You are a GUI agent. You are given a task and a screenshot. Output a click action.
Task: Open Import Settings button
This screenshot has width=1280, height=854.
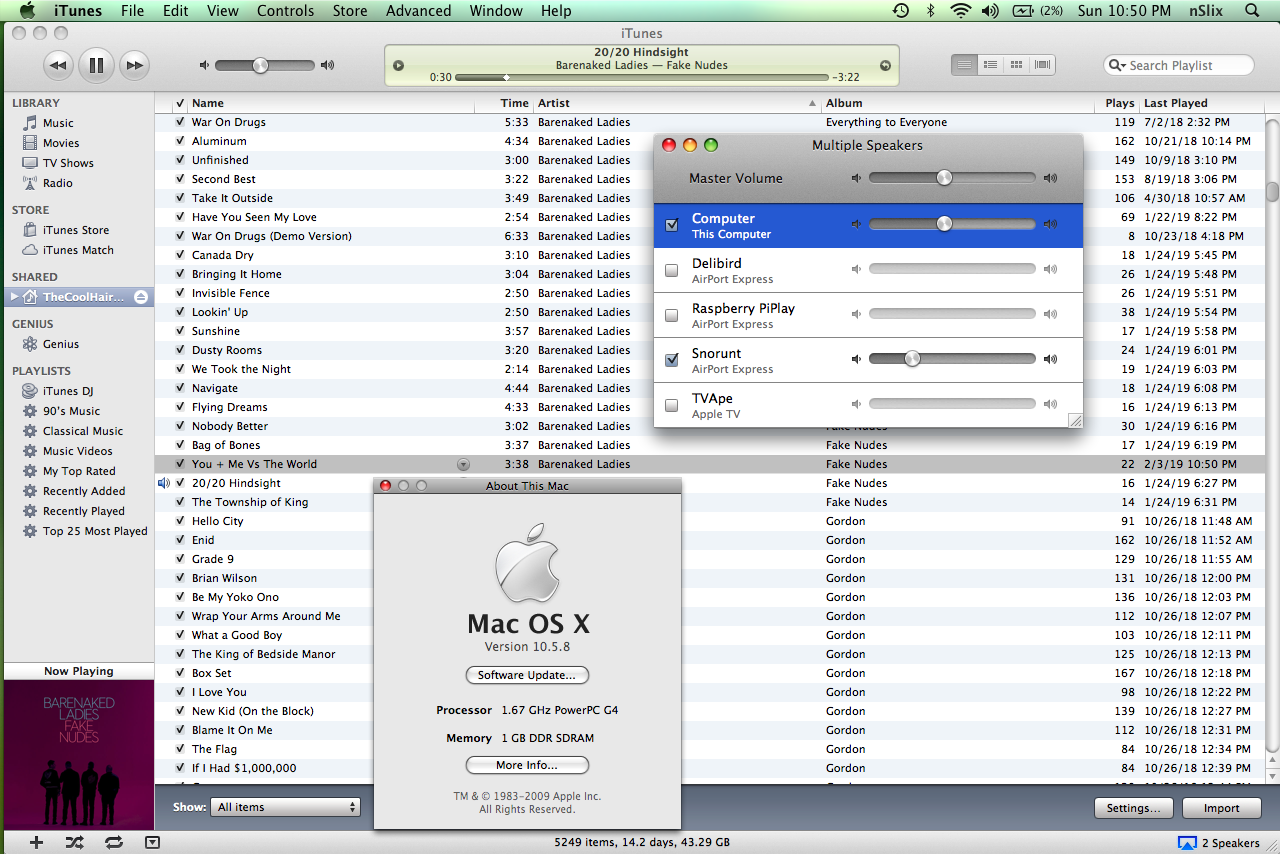coord(1134,808)
